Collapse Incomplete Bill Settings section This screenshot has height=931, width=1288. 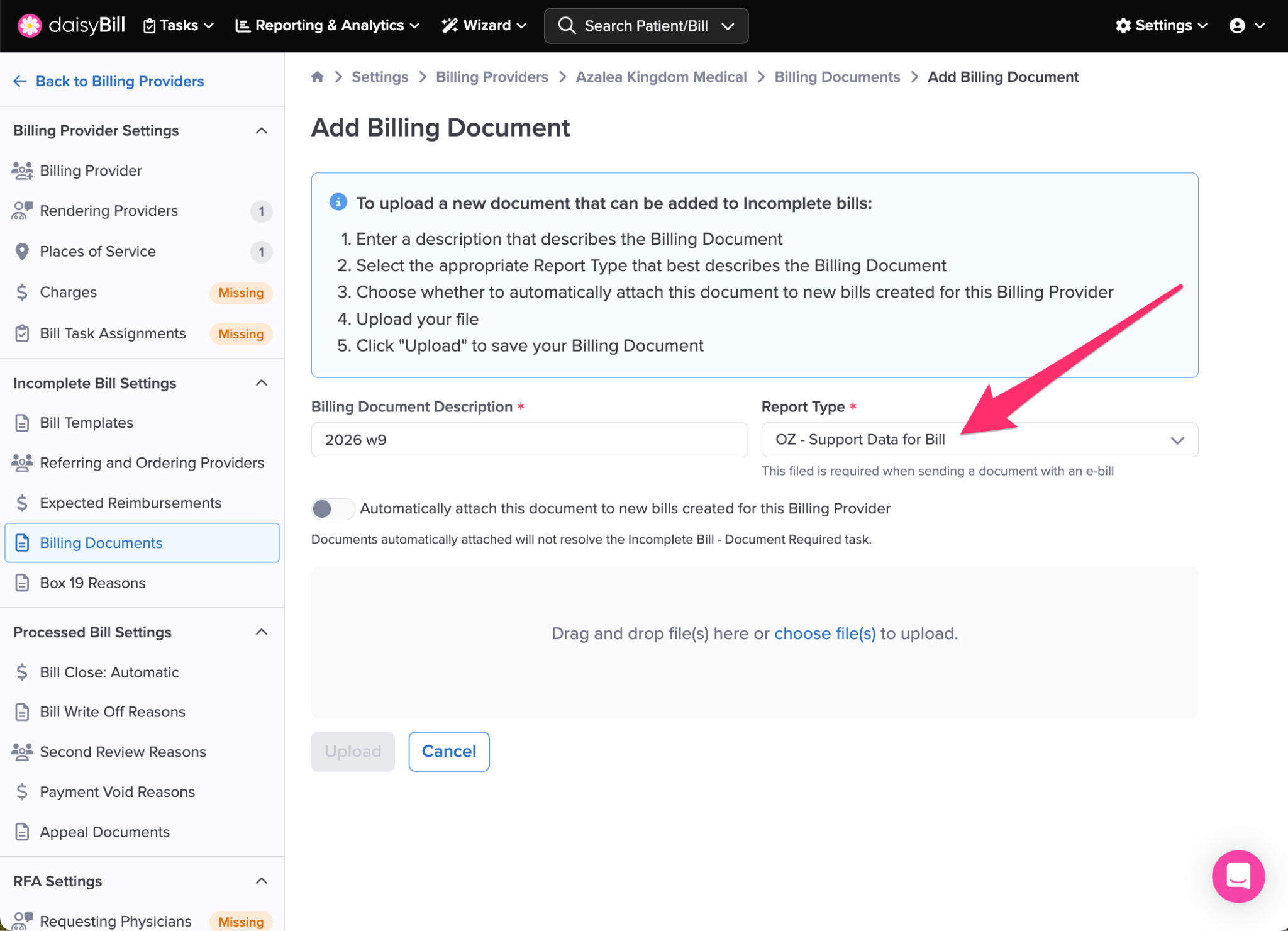point(262,383)
